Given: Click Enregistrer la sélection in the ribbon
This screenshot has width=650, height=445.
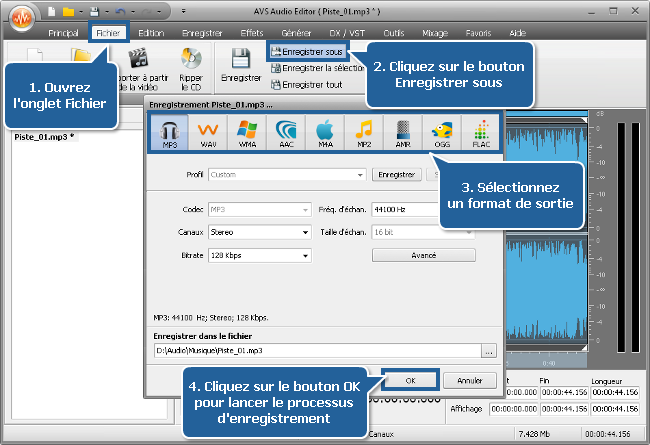Looking at the screenshot, I should pyautogui.click(x=318, y=68).
